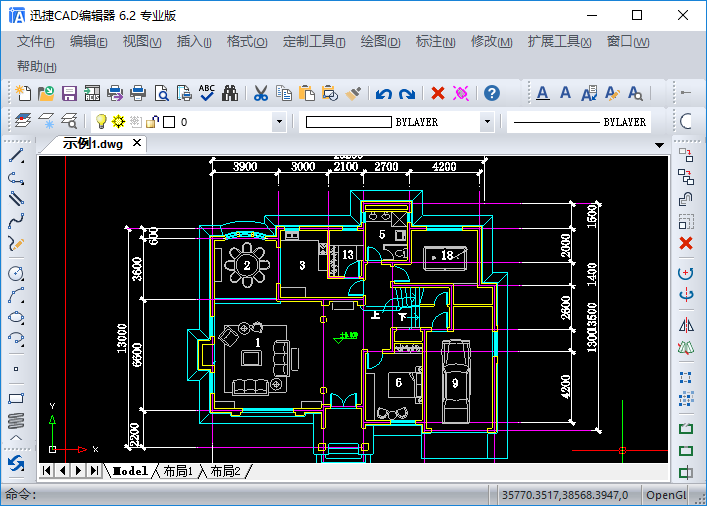Viewport: 707px width, 506px height.
Task: Click the Print icon
Action: [x=138, y=93]
